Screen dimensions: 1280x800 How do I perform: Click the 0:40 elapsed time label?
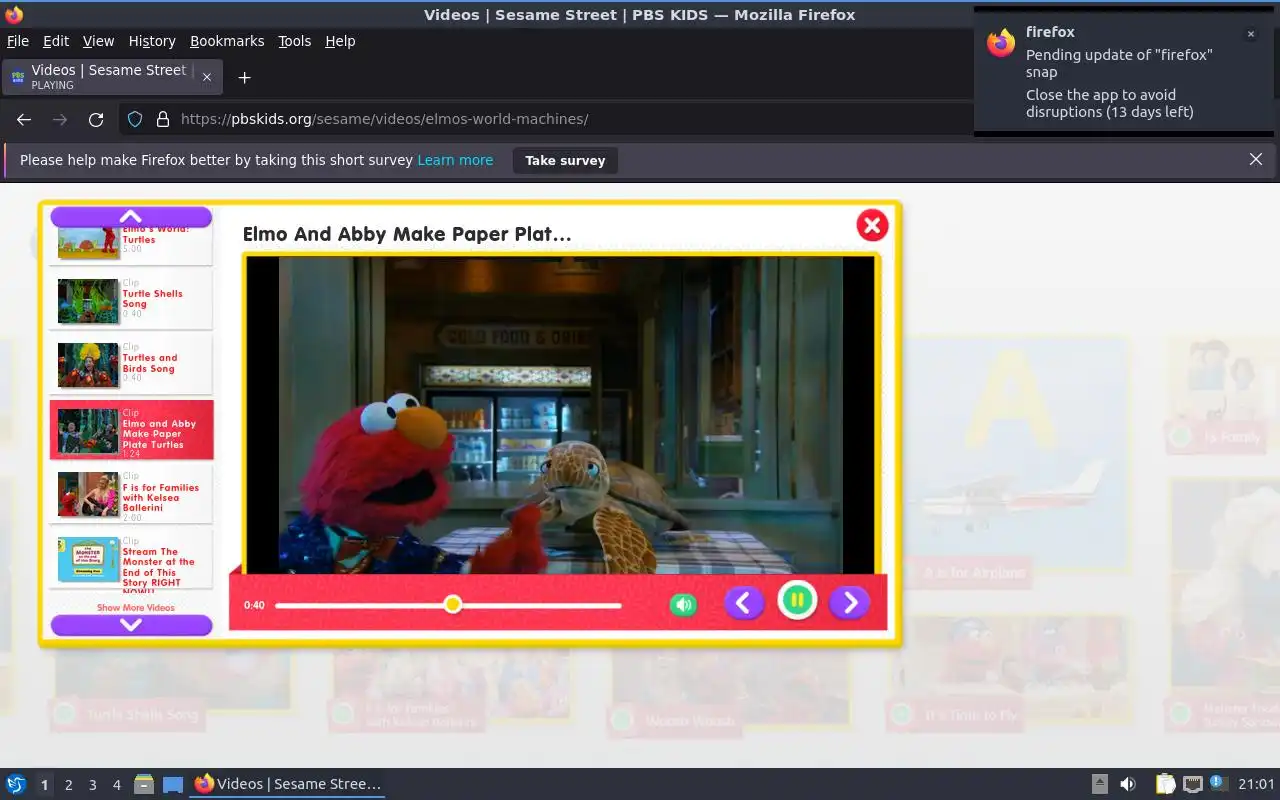point(254,605)
